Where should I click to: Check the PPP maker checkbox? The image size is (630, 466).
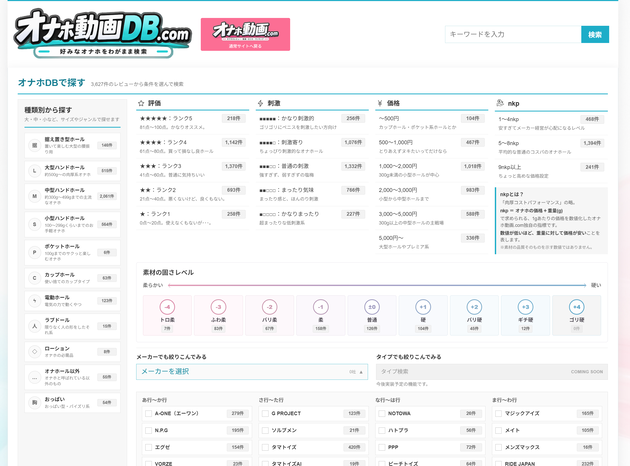coord(382,447)
